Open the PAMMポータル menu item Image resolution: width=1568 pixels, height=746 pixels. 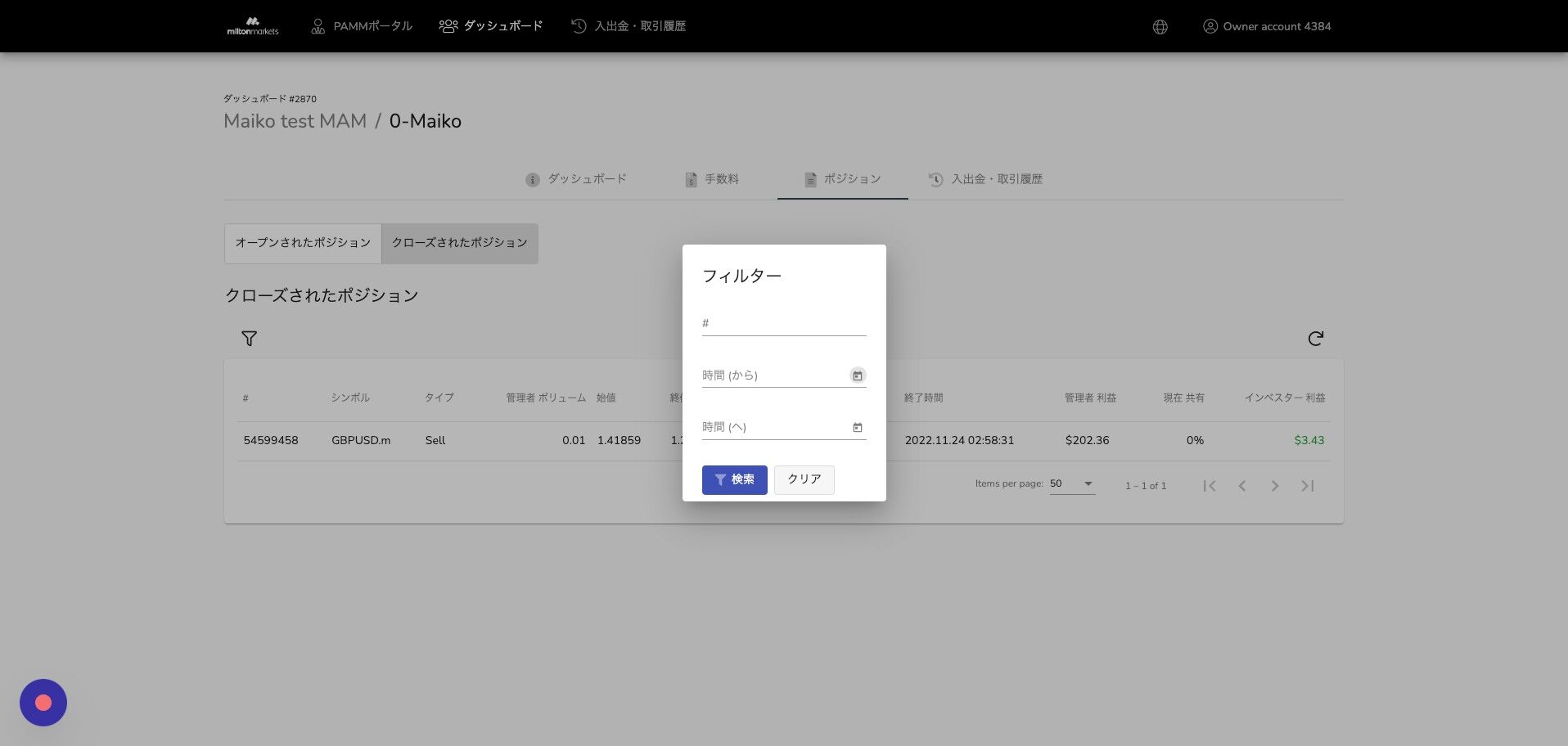pos(361,26)
